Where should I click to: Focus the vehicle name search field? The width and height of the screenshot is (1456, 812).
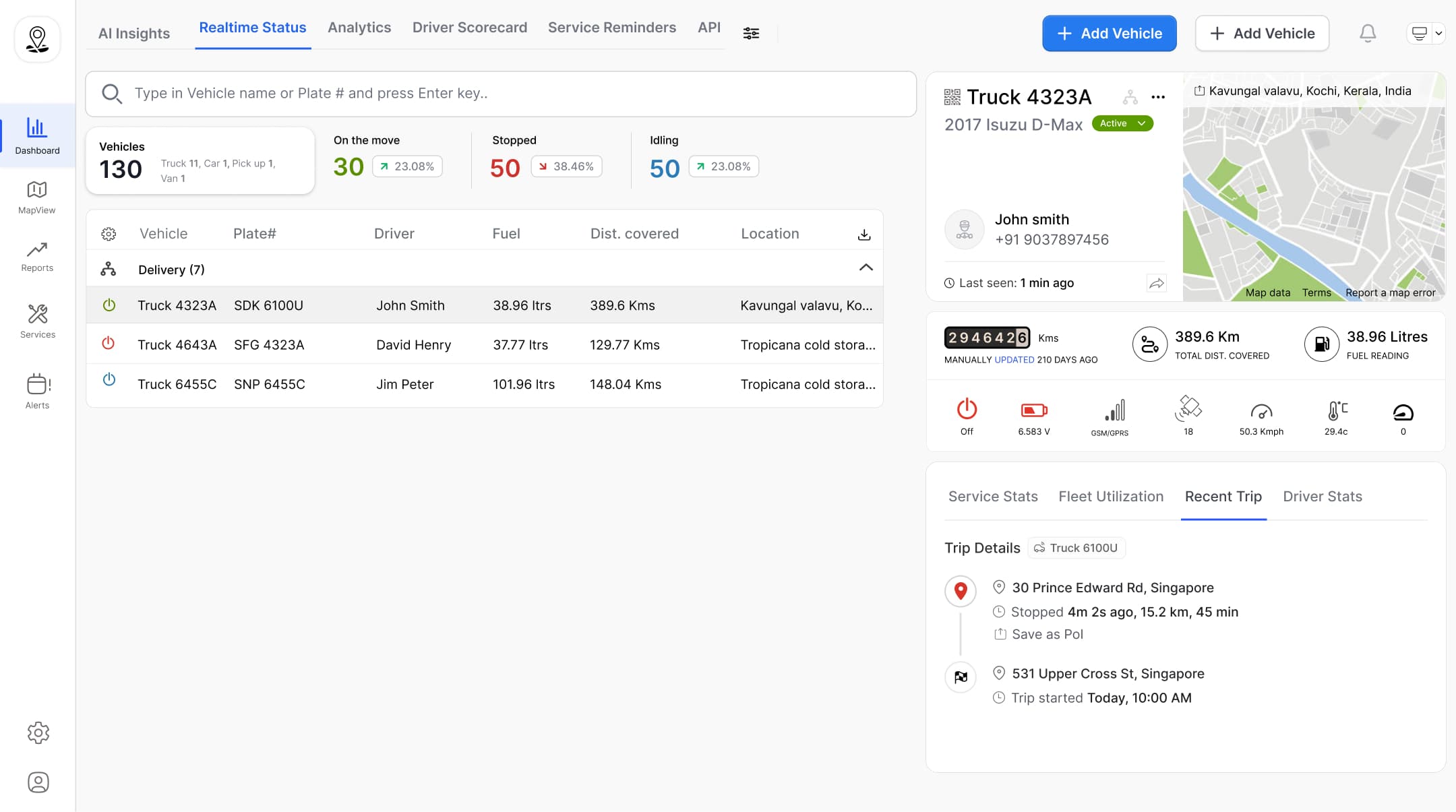click(501, 94)
